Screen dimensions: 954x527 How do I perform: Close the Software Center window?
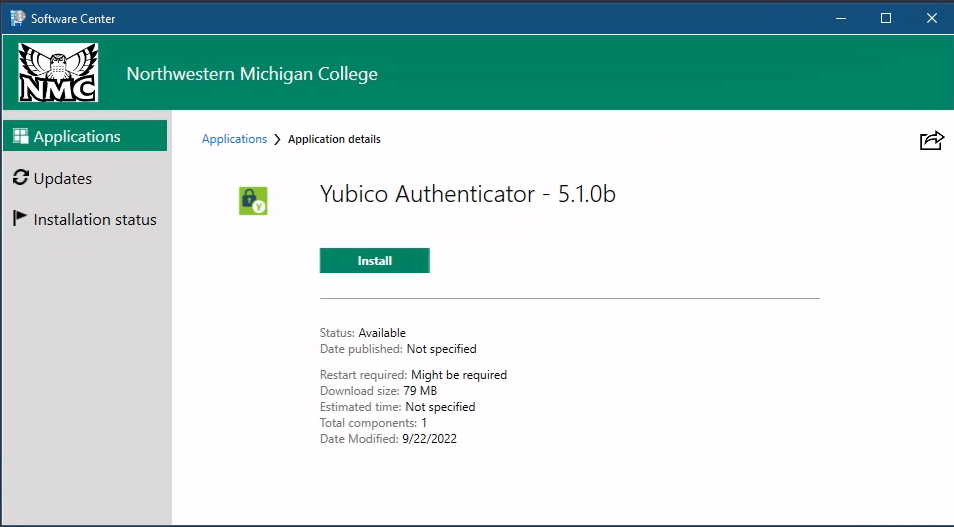point(931,18)
